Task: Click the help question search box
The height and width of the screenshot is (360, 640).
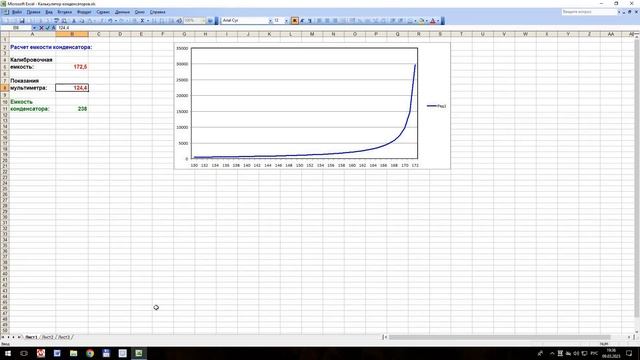Action: coord(589,12)
